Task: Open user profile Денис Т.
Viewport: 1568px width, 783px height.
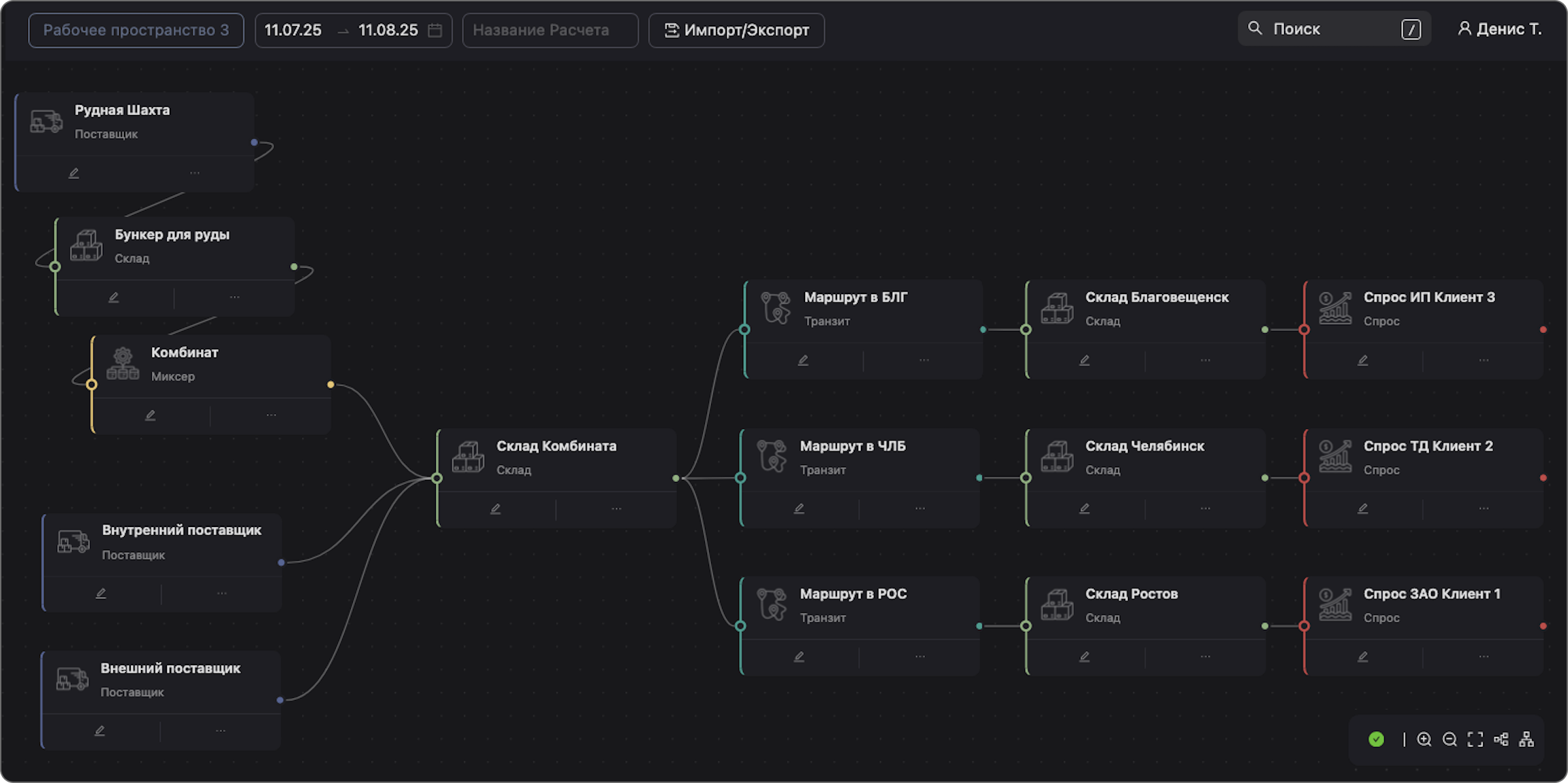Action: click(1499, 29)
